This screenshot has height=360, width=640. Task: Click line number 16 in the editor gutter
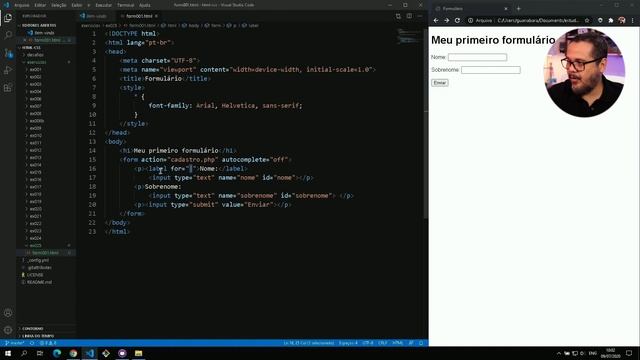[93, 169]
